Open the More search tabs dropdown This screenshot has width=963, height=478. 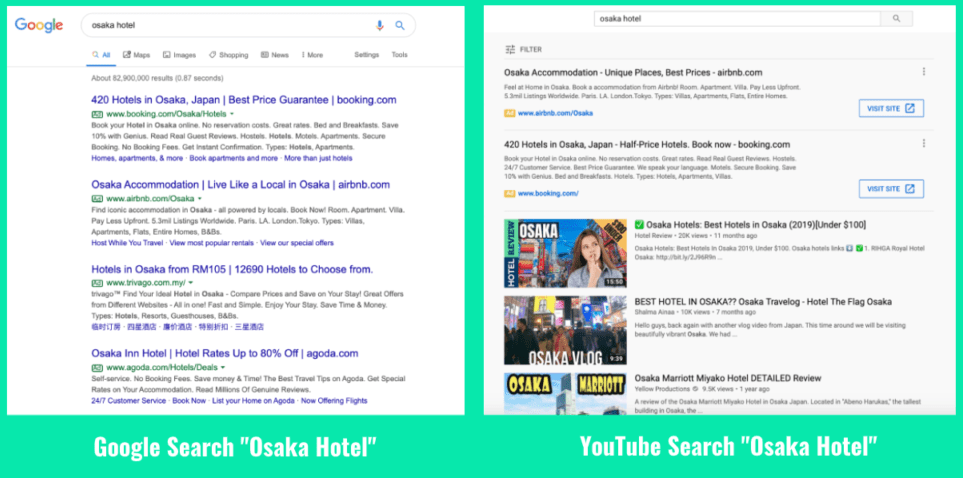pyautogui.click(x=312, y=55)
